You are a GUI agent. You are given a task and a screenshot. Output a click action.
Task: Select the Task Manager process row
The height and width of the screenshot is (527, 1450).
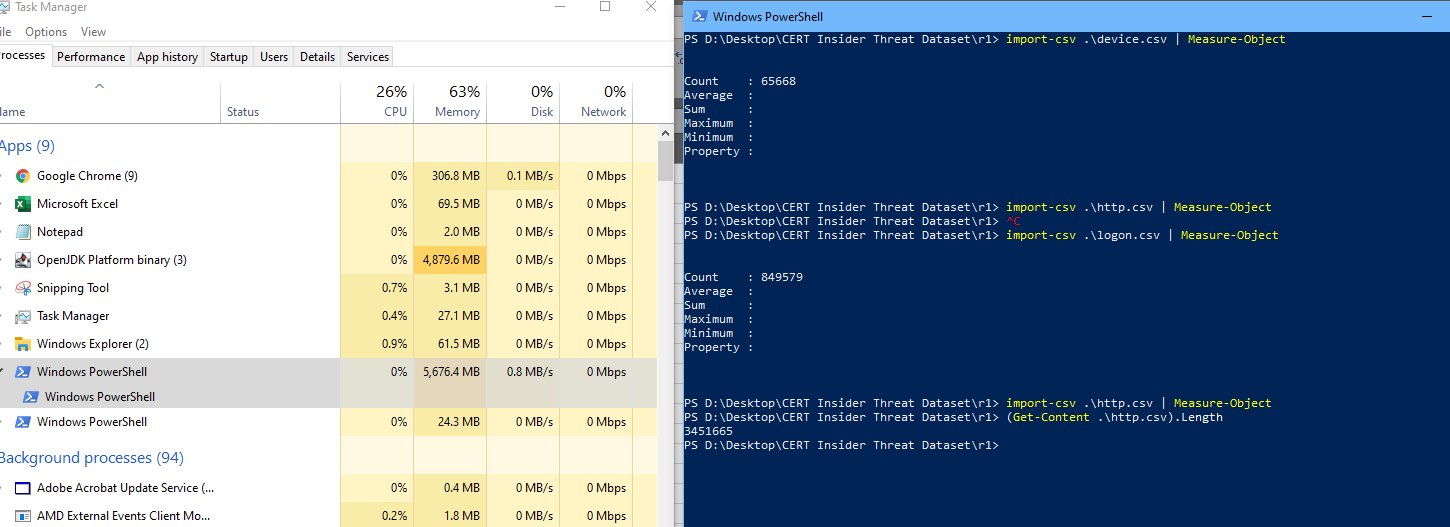pyautogui.click(x=329, y=316)
